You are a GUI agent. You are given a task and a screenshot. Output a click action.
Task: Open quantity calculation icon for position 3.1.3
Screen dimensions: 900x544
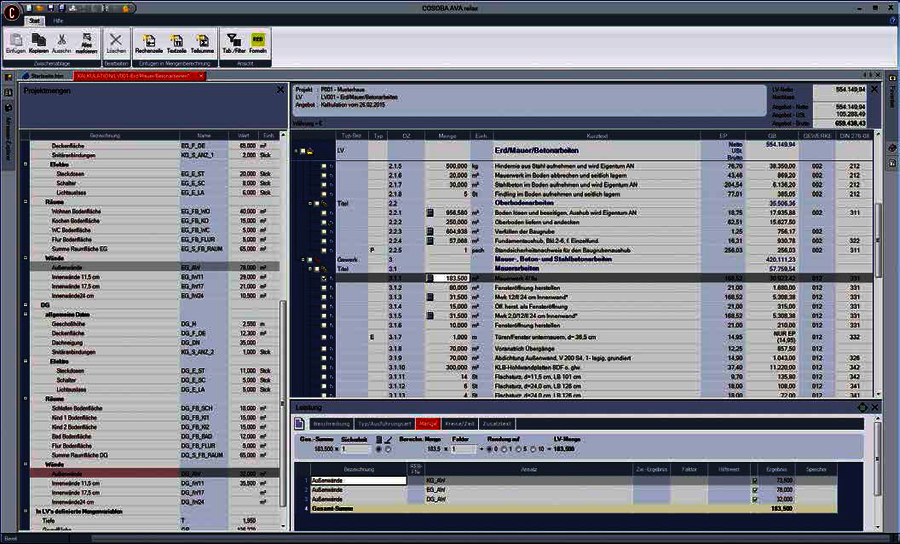click(x=430, y=297)
